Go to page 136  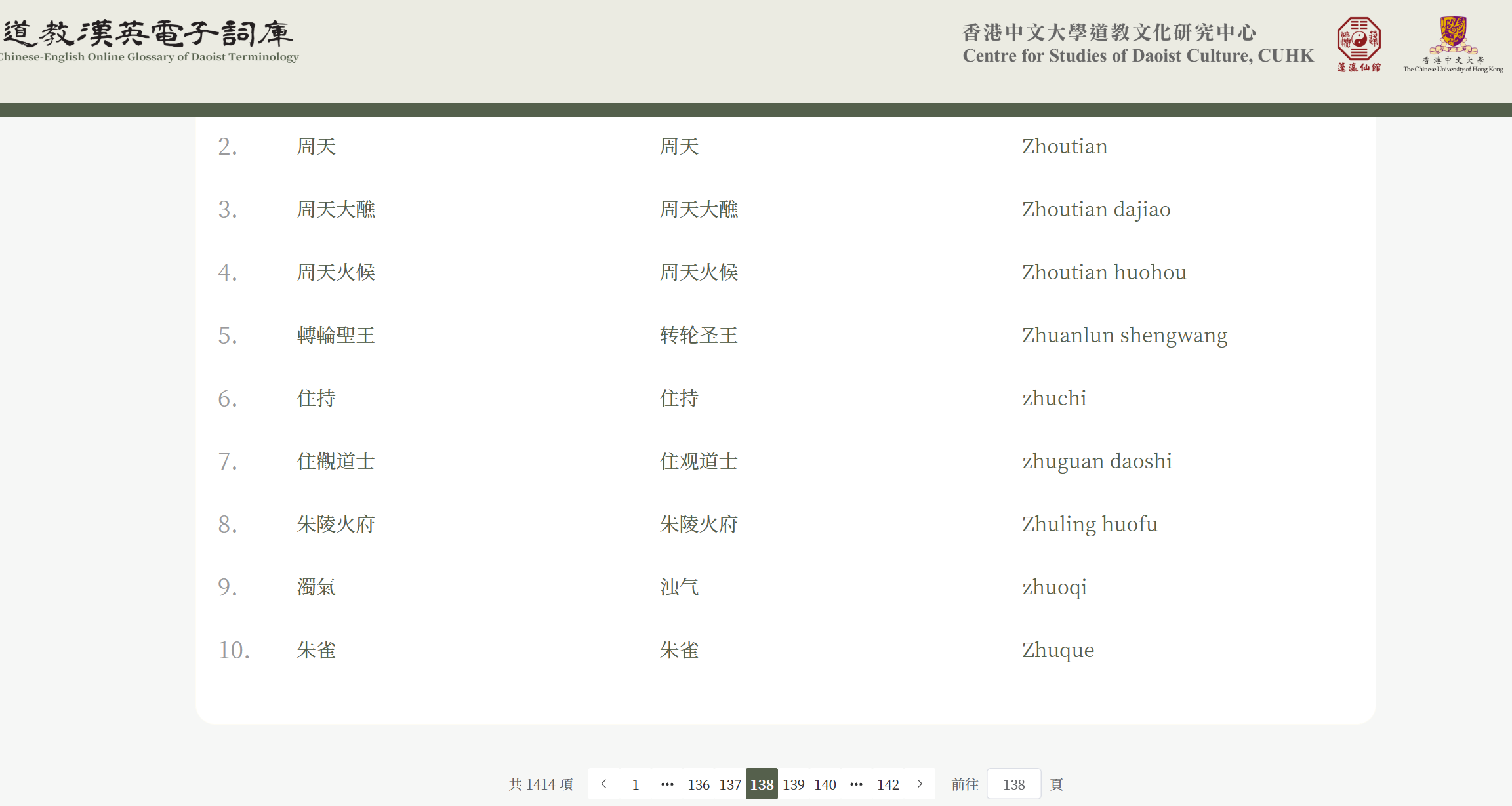[x=699, y=784]
